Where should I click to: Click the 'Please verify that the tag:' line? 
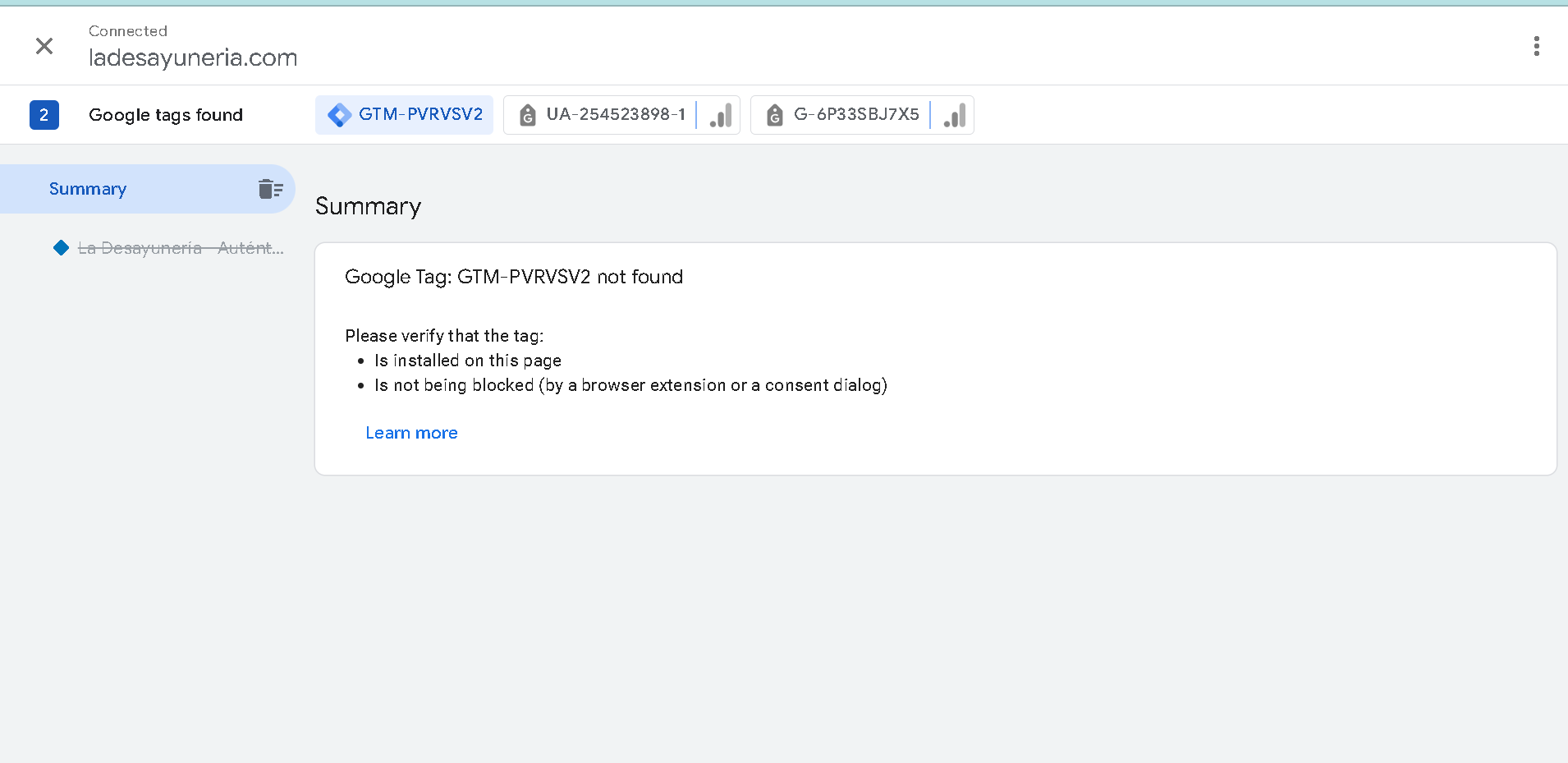444,336
